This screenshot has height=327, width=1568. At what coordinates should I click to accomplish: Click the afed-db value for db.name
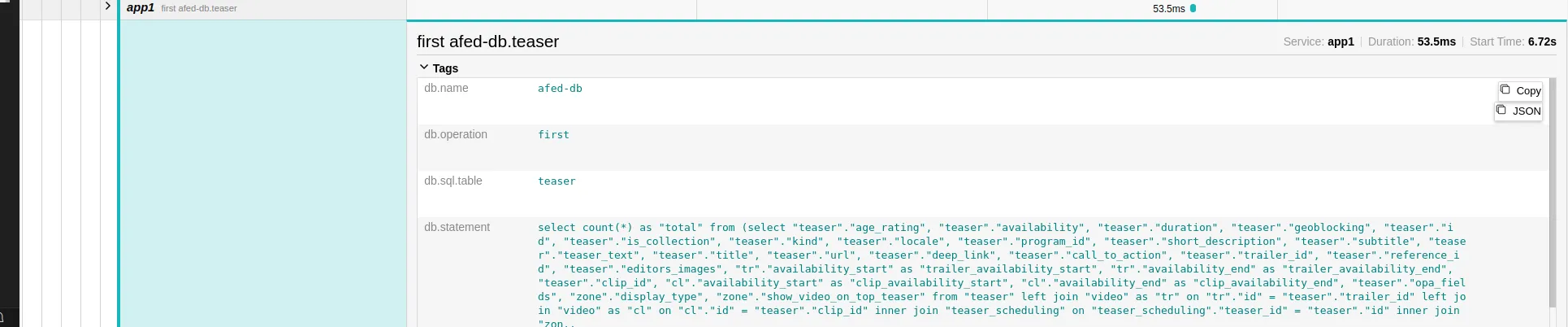560,88
